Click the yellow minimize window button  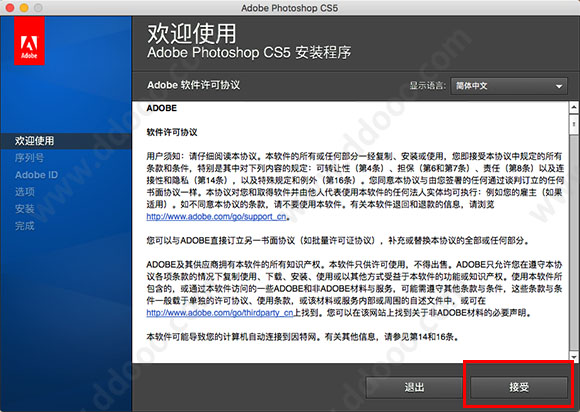(x=24, y=8)
